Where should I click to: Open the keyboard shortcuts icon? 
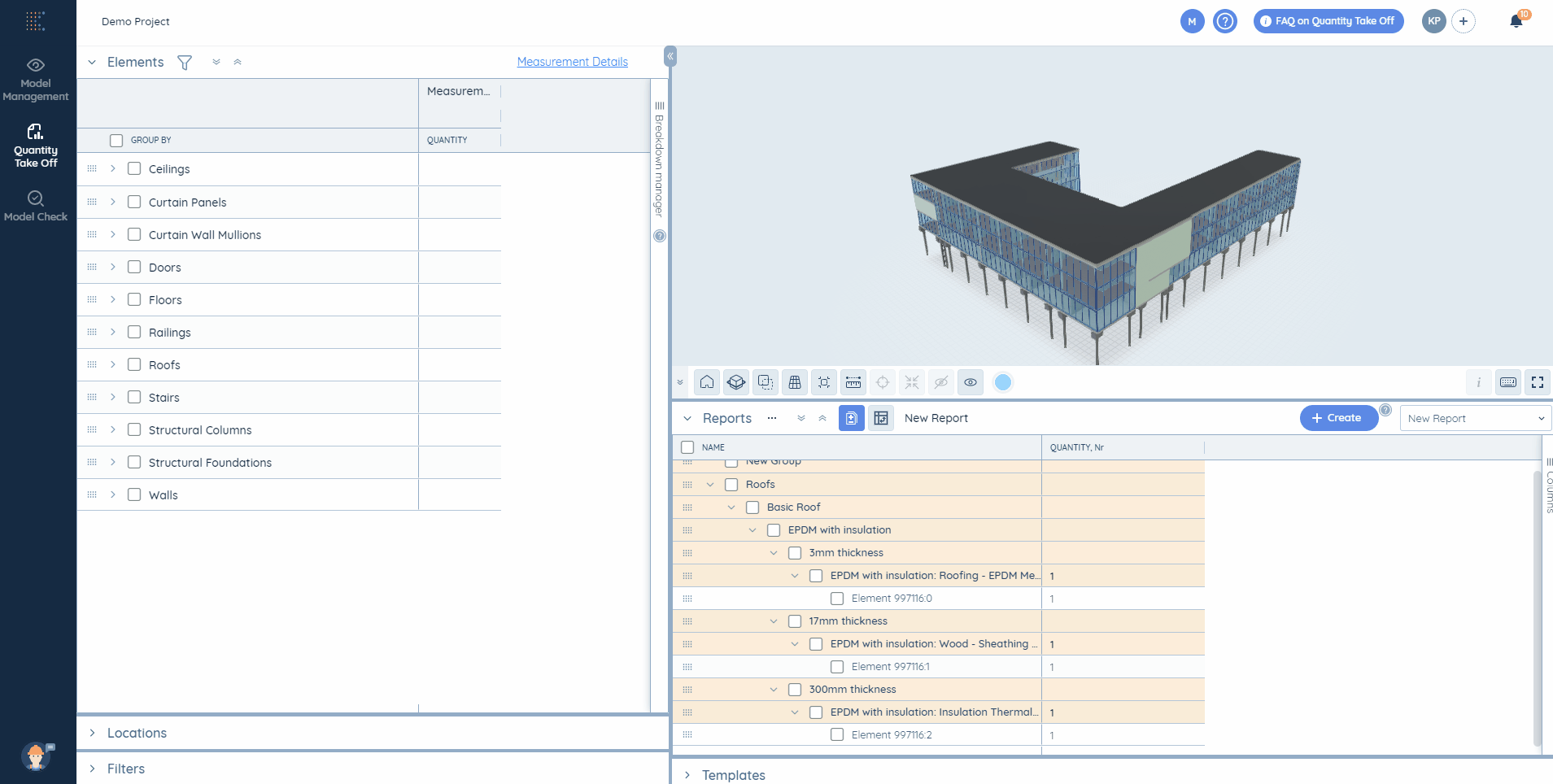[1508, 382]
